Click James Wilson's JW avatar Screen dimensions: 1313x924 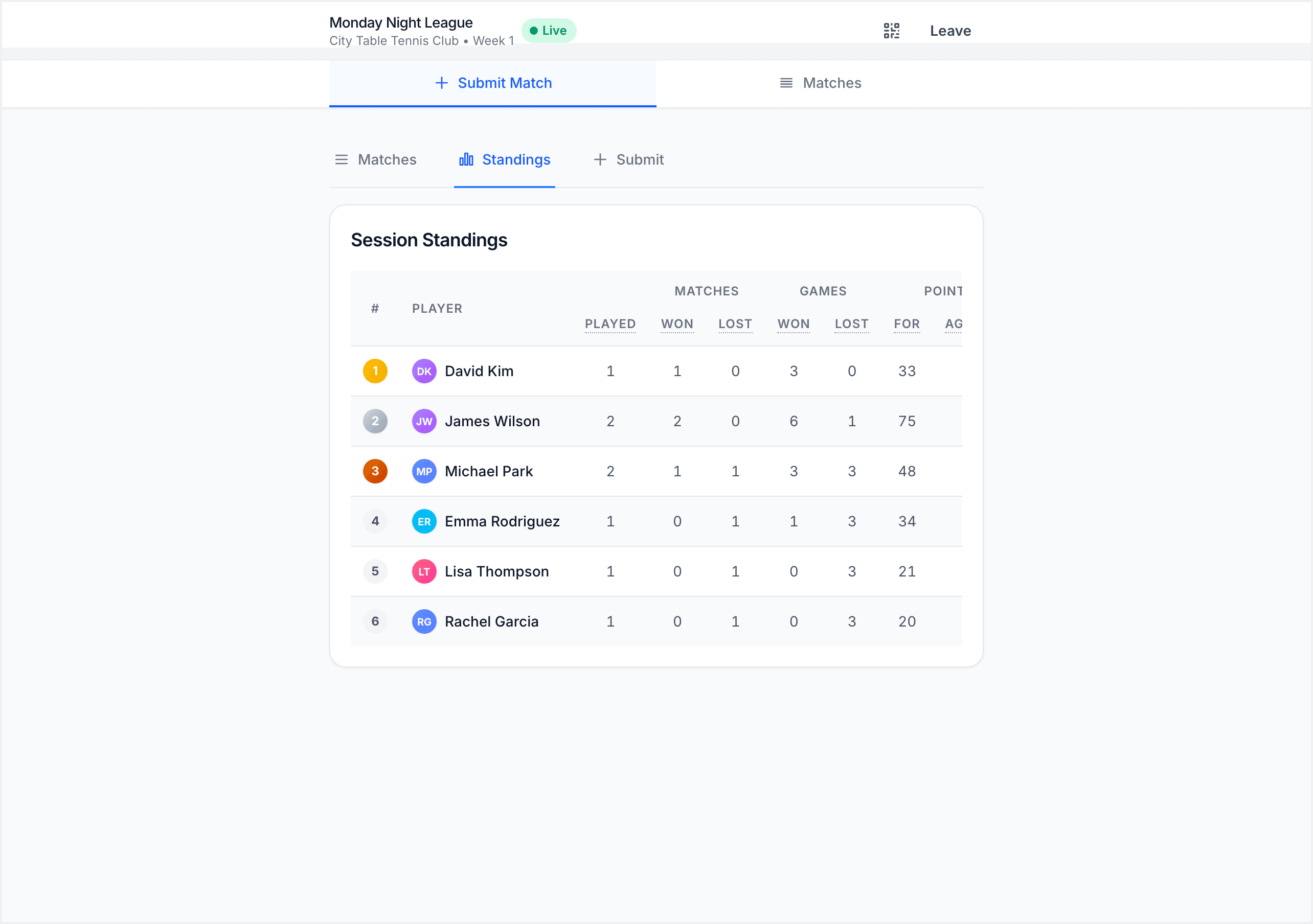[x=424, y=422]
